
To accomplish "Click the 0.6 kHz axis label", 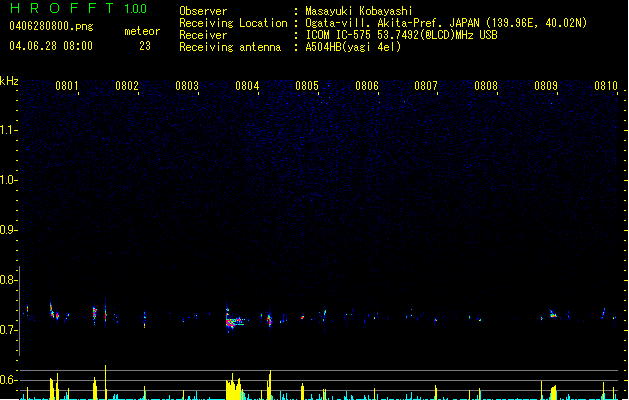I will pos(9,380).
